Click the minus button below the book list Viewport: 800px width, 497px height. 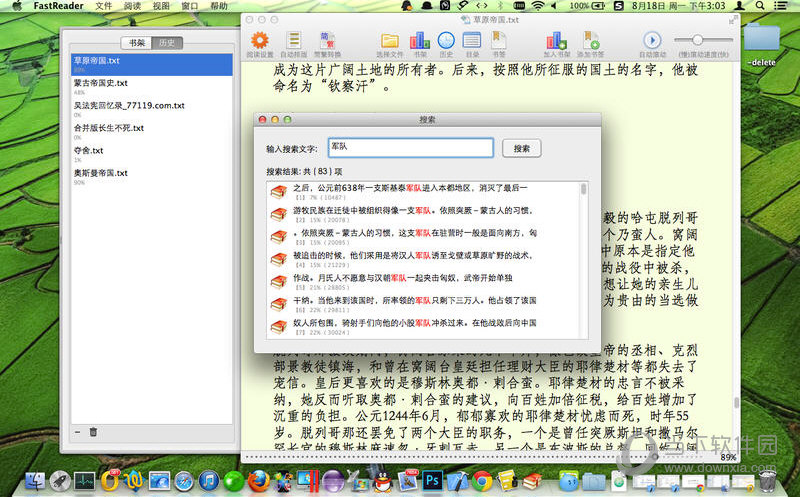(x=78, y=432)
